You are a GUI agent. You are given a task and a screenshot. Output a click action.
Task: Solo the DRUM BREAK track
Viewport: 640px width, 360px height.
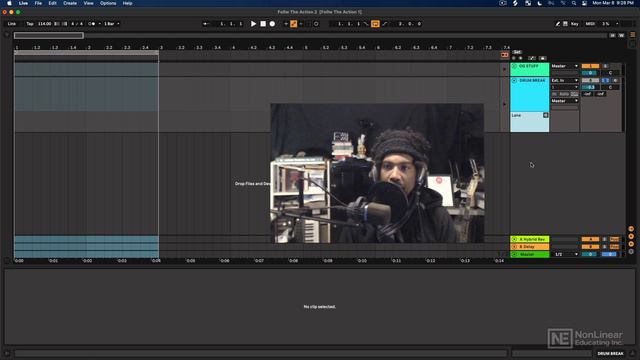point(605,80)
